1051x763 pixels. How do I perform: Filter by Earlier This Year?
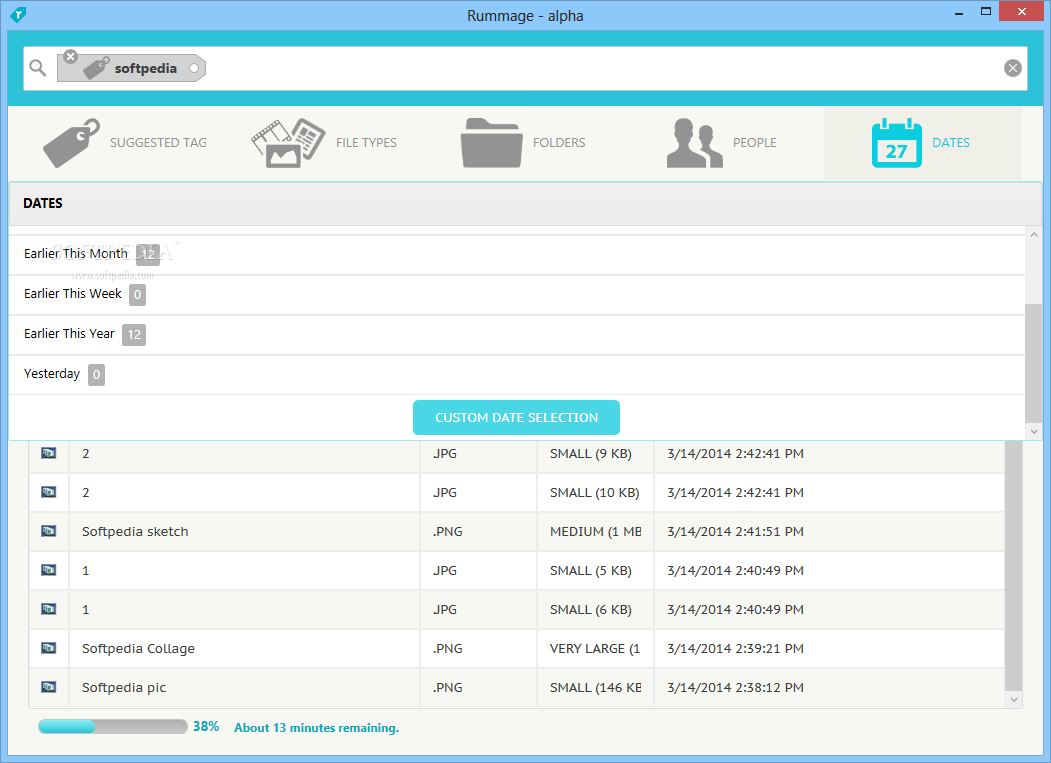coord(517,335)
